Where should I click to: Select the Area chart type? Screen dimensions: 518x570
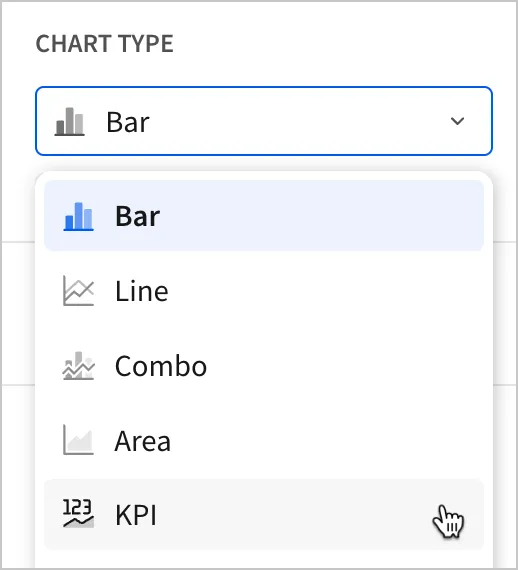[264, 440]
